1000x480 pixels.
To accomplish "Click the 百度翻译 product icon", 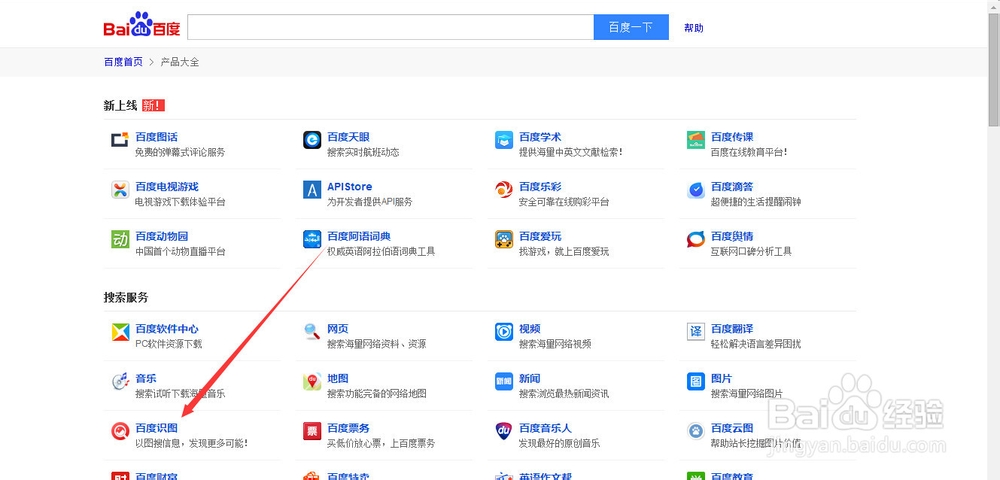I will (696, 332).
